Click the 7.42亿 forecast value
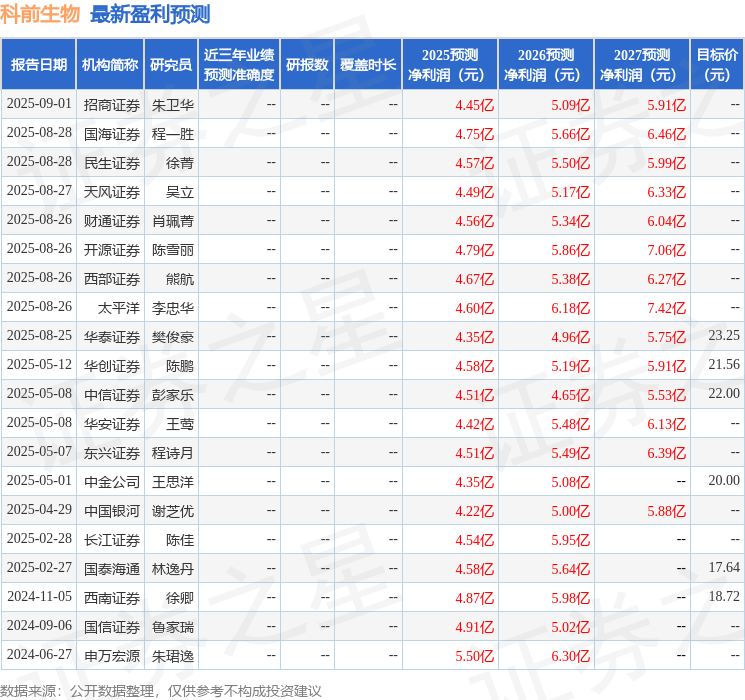The height and width of the screenshot is (700, 745). click(667, 308)
